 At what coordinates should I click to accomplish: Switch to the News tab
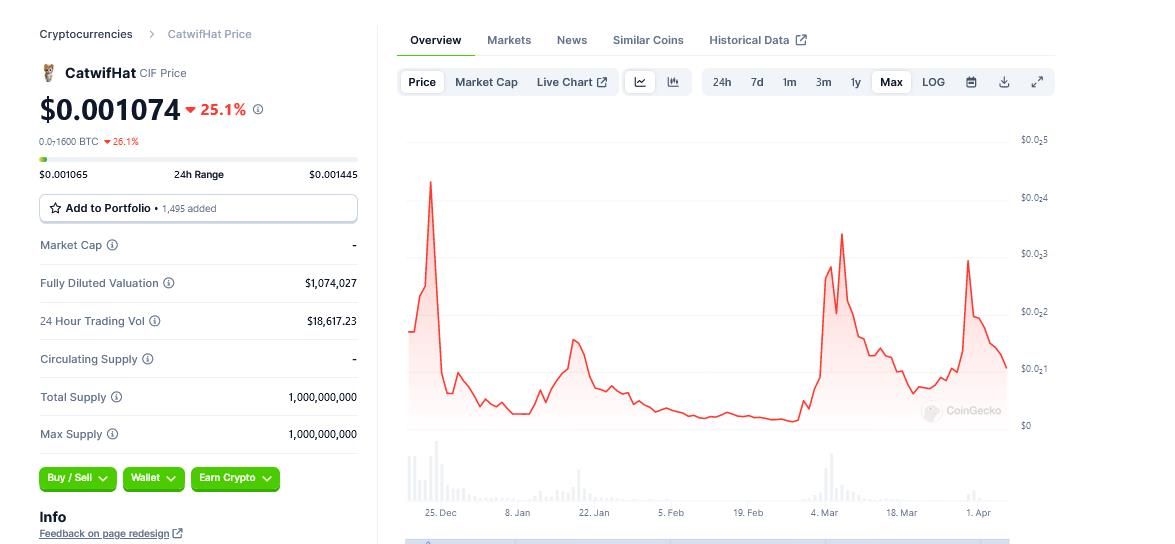pos(572,40)
